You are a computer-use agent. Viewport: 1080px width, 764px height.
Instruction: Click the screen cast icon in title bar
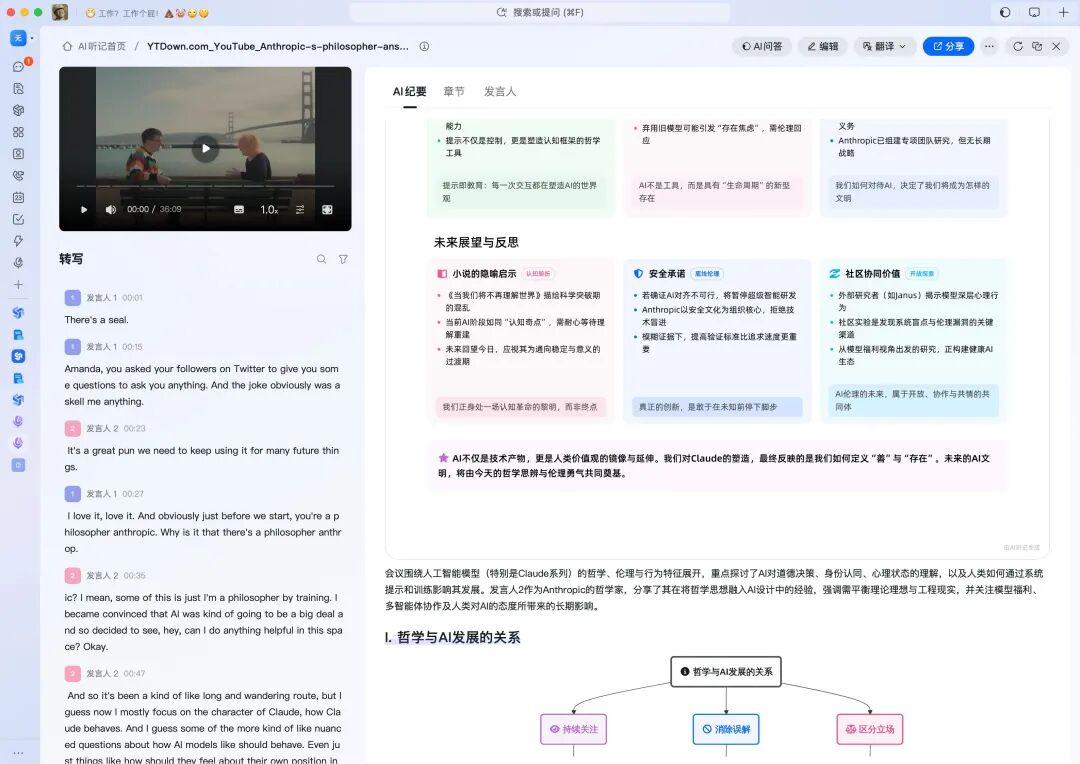click(x=1034, y=12)
